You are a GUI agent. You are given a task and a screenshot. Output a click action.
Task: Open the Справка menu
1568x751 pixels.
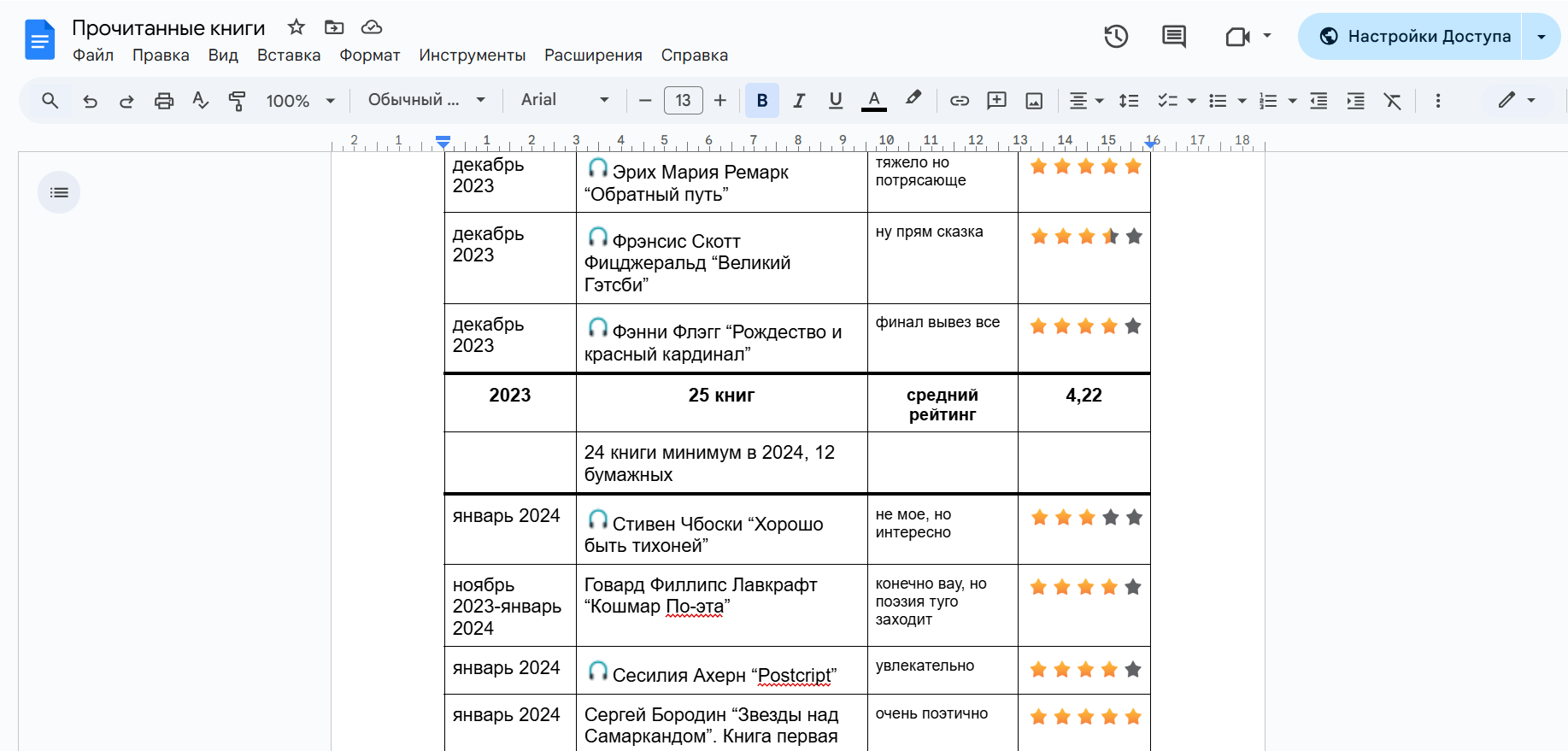tap(695, 56)
